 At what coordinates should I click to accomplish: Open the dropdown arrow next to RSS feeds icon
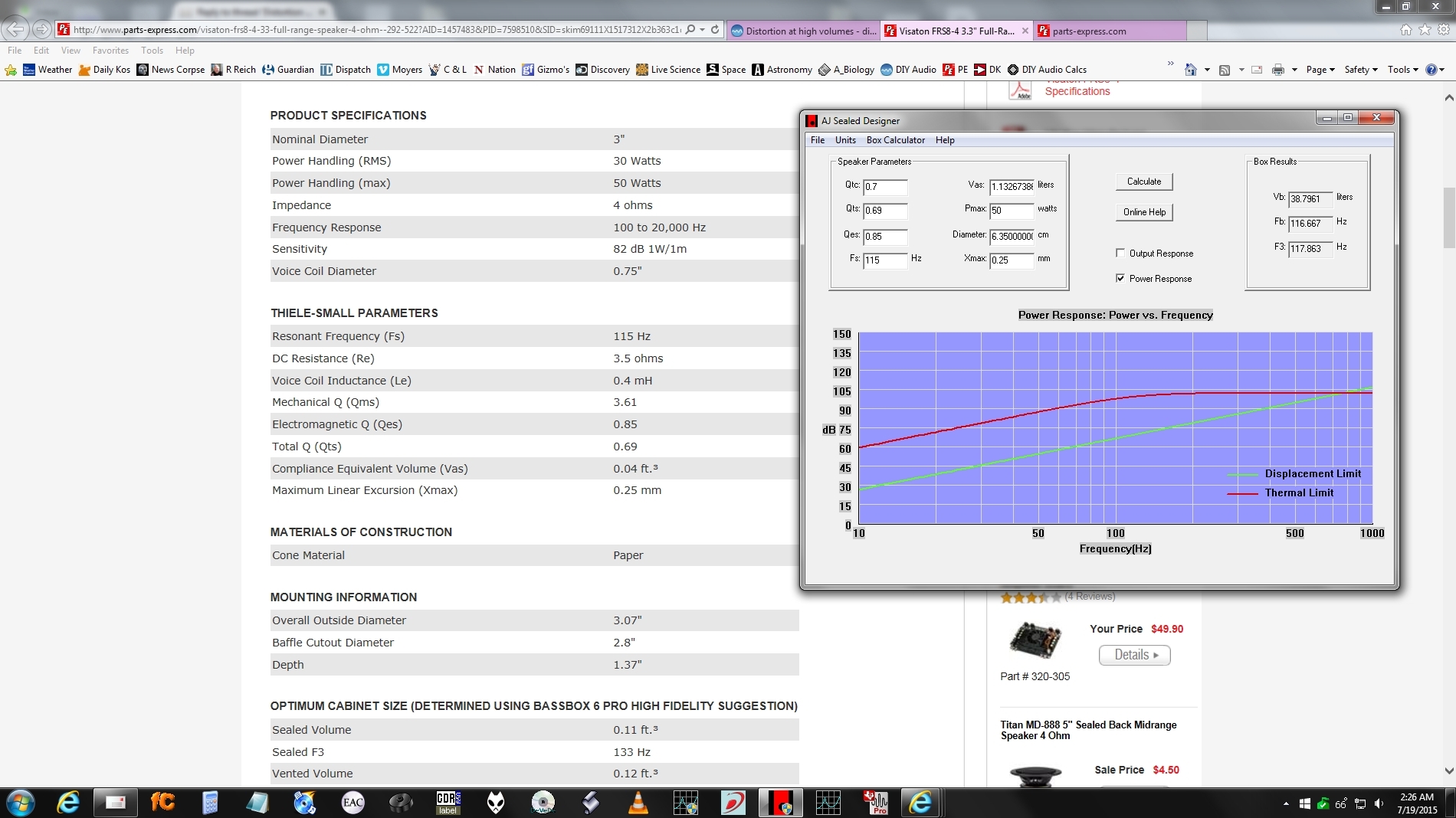pos(1241,70)
